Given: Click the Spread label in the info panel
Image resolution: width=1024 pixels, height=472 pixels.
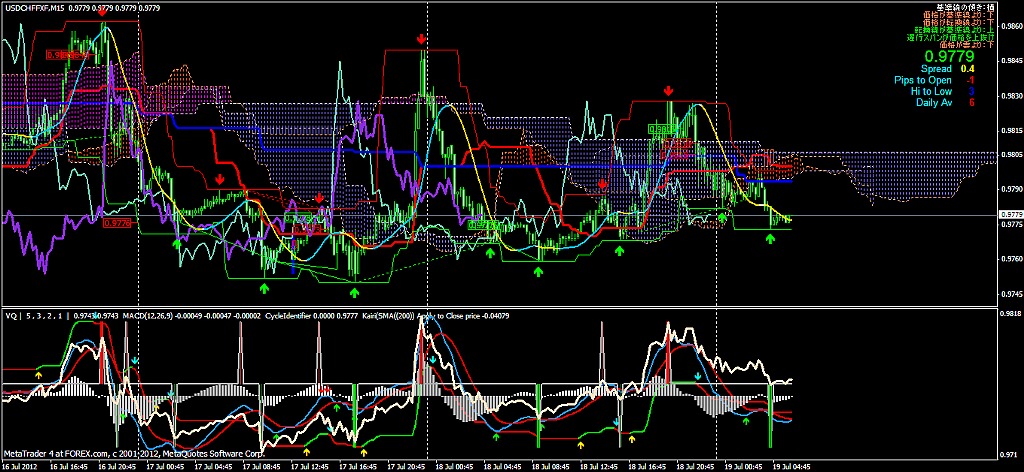Looking at the screenshot, I should click(x=937, y=69).
